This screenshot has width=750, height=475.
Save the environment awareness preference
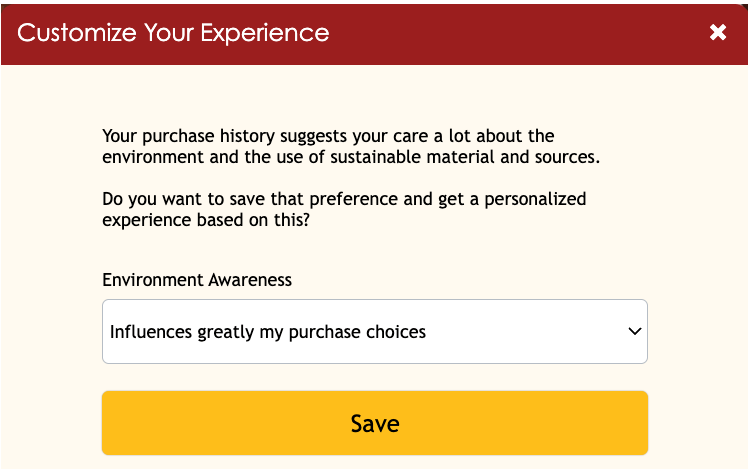point(375,423)
